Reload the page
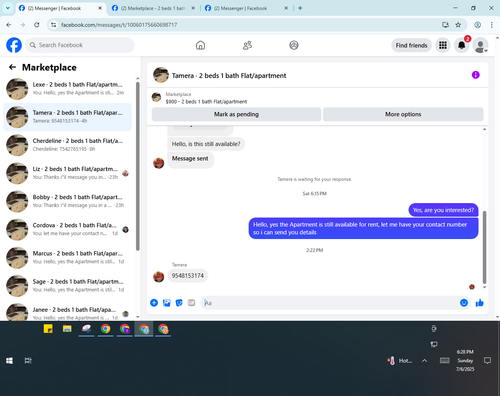Image resolution: width=500 pixels, height=396 pixels. coord(37,25)
